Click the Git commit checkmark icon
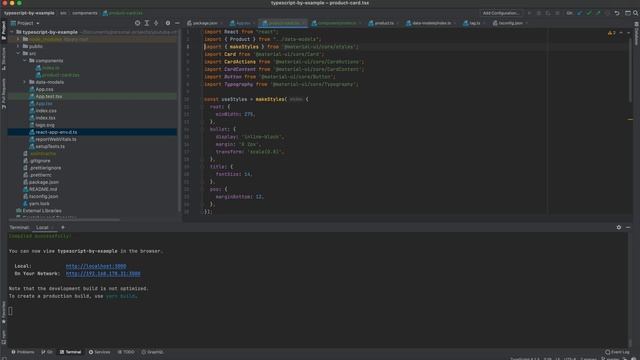 click(x=589, y=13)
